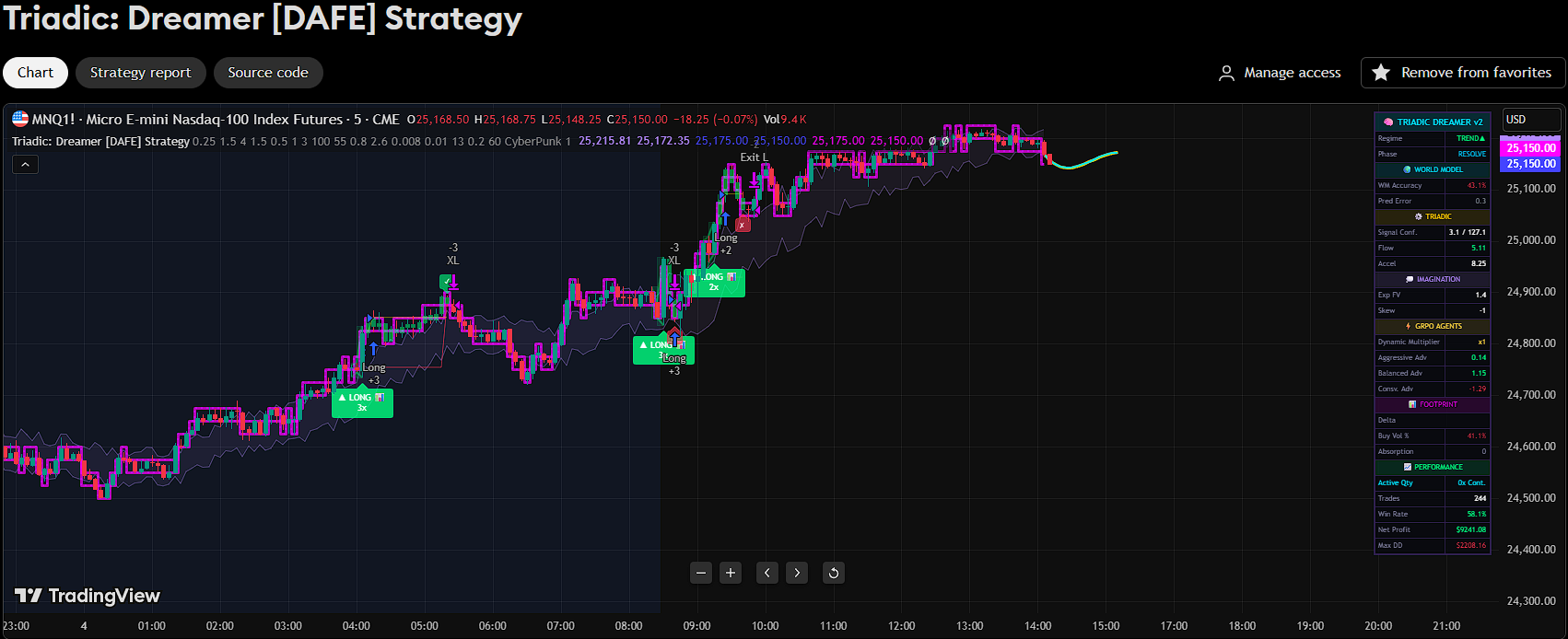
Task: Click the Trades 244 value
Action: [1480, 498]
